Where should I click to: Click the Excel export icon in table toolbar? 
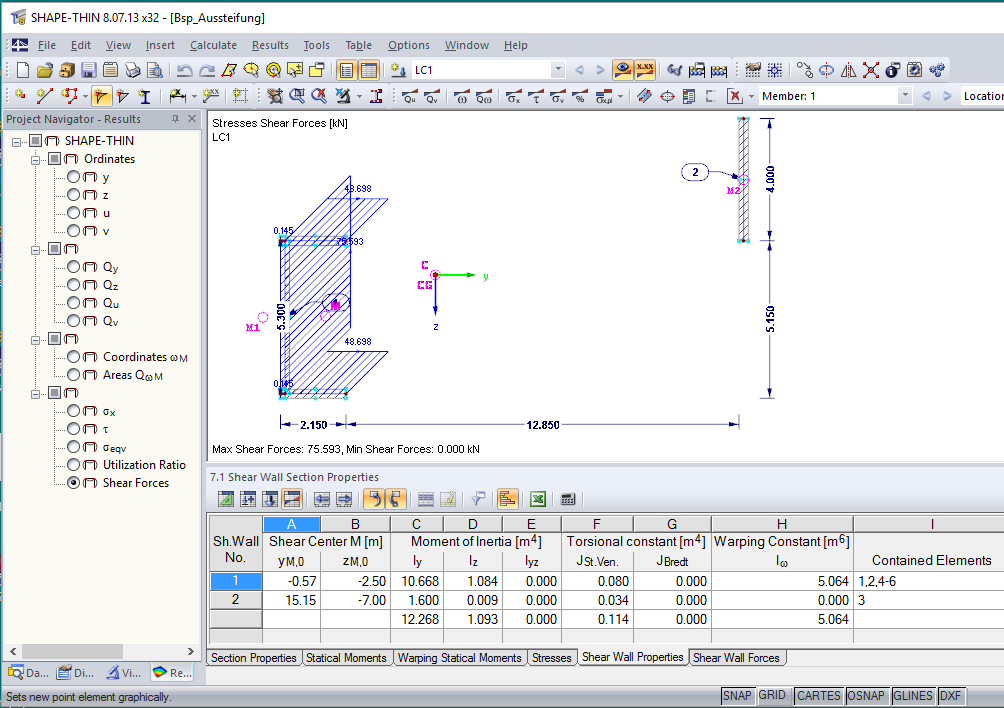537,499
